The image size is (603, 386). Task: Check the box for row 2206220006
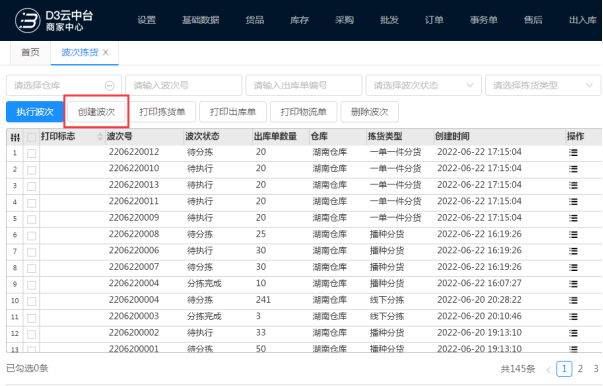(32, 252)
